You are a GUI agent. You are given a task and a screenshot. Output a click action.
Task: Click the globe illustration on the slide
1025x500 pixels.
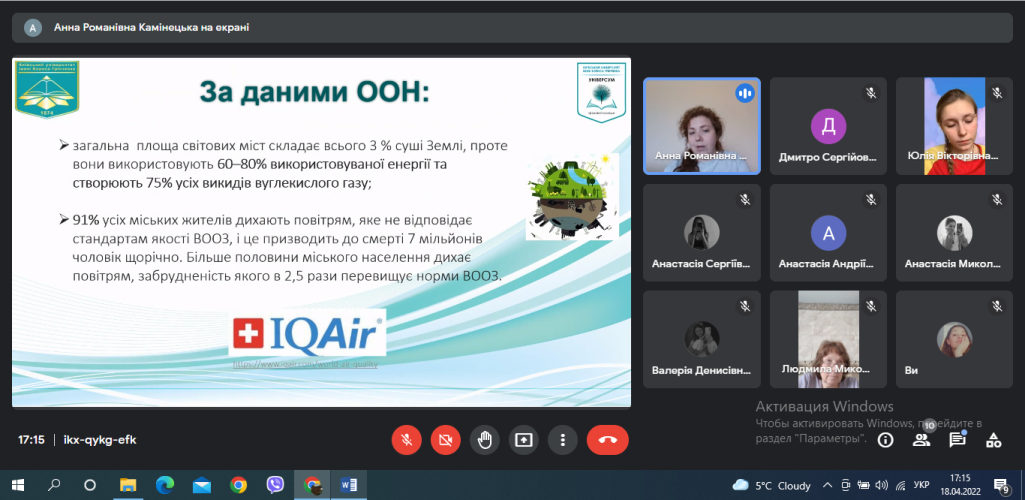(573, 196)
